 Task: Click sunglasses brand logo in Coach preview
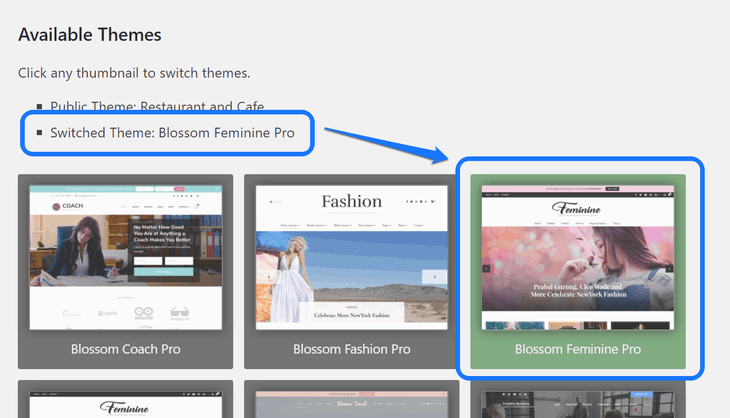point(180,313)
